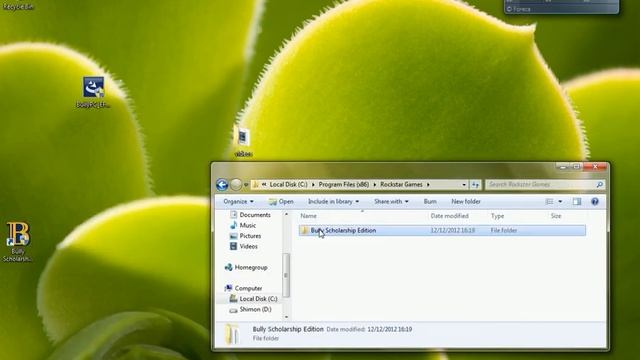Expand arrow after Rockstar Games breadcrumb
Screen dimensions: 640x360
click(428, 184)
